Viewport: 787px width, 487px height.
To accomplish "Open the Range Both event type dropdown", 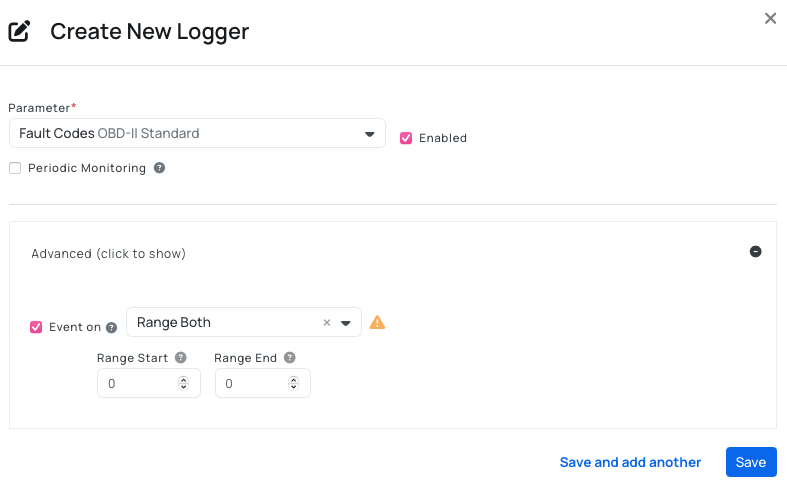I will click(x=346, y=322).
